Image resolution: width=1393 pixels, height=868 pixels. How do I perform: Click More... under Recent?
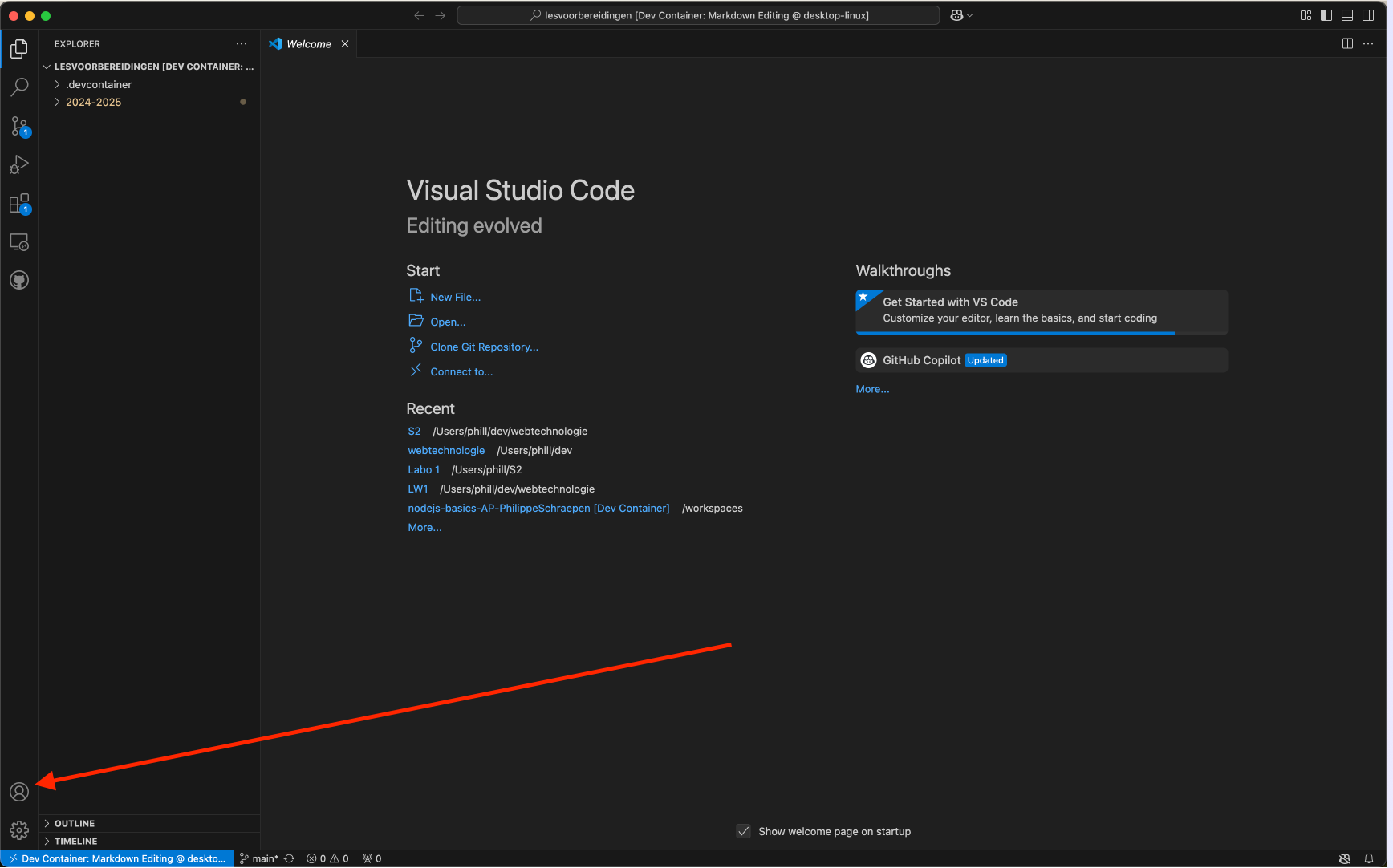point(424,528)
